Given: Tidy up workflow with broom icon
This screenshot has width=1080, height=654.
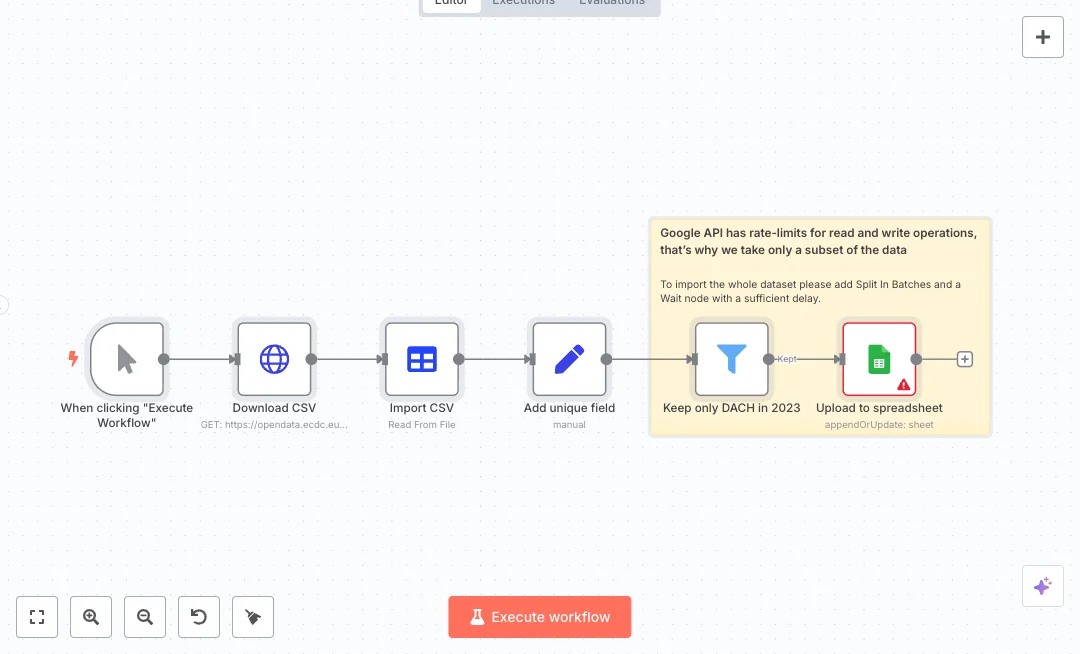Looking at the screenshot, I should (x=253, y=617).
